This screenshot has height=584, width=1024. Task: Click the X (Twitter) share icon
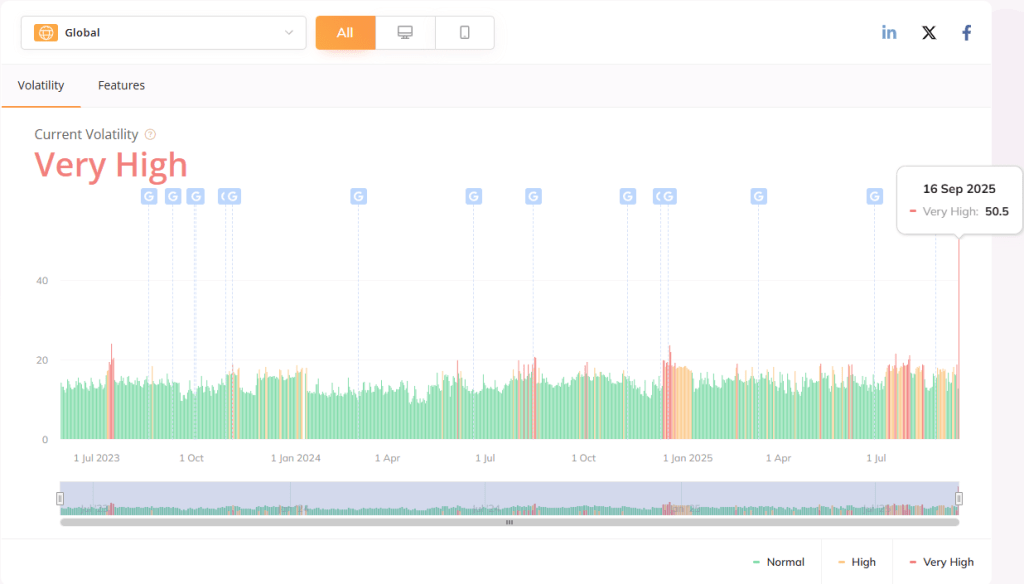tap(929, 32)
